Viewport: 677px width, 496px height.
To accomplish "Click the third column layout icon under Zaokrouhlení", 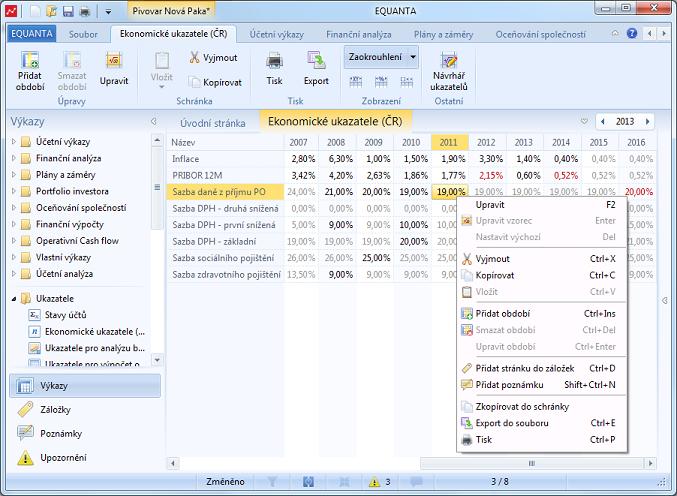I will (407, 82).
